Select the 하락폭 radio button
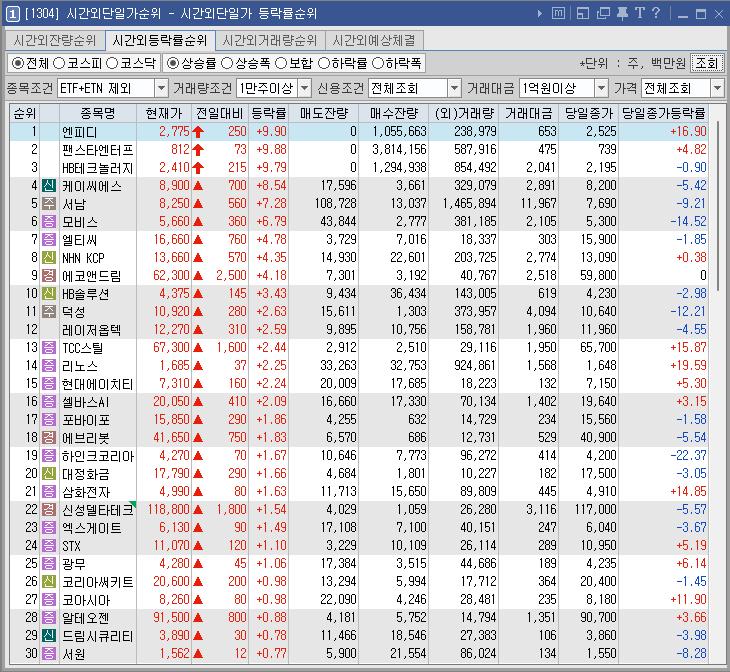The width and height of the screenshot is (730, 672). [x=378, y=63]
